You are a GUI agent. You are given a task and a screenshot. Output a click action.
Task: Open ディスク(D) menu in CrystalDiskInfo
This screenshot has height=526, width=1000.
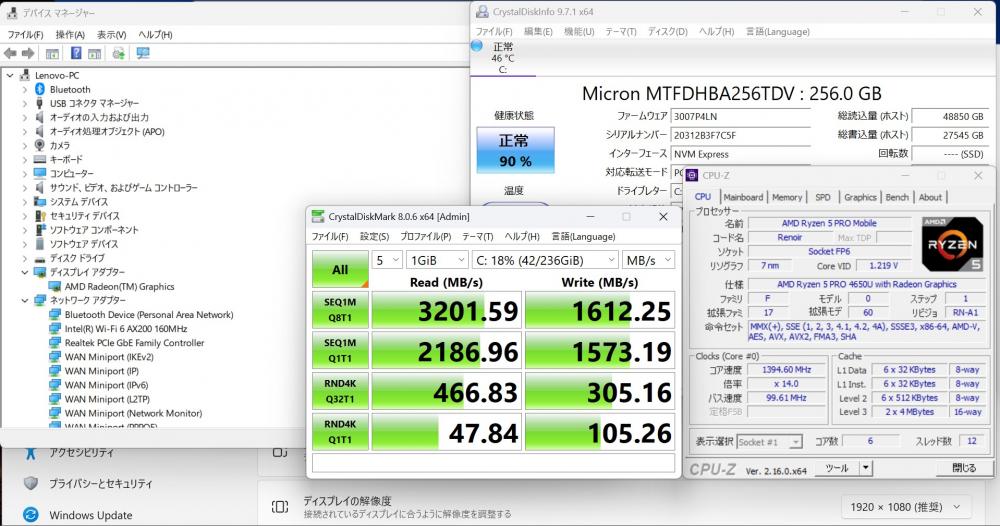668,31
